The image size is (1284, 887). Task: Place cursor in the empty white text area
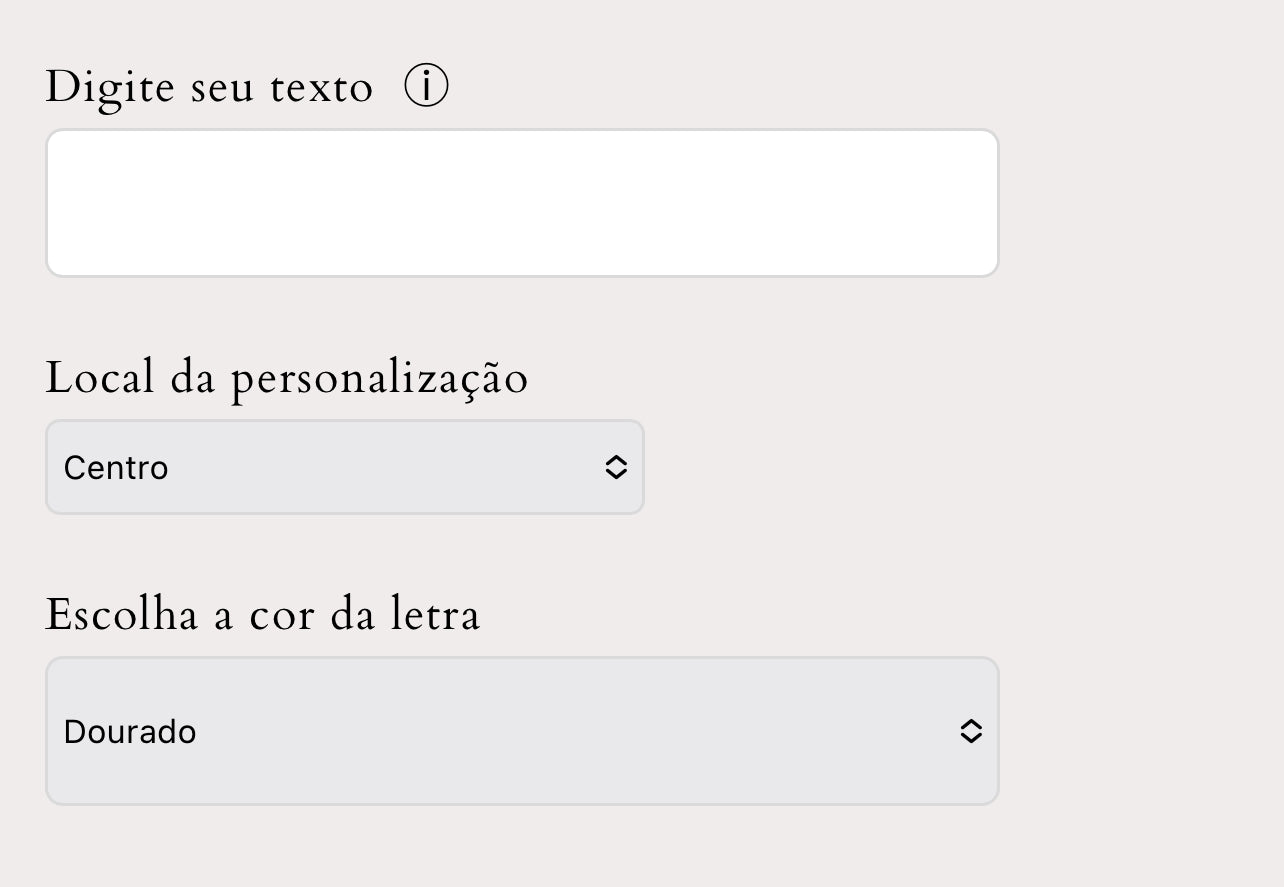(522, 203)
